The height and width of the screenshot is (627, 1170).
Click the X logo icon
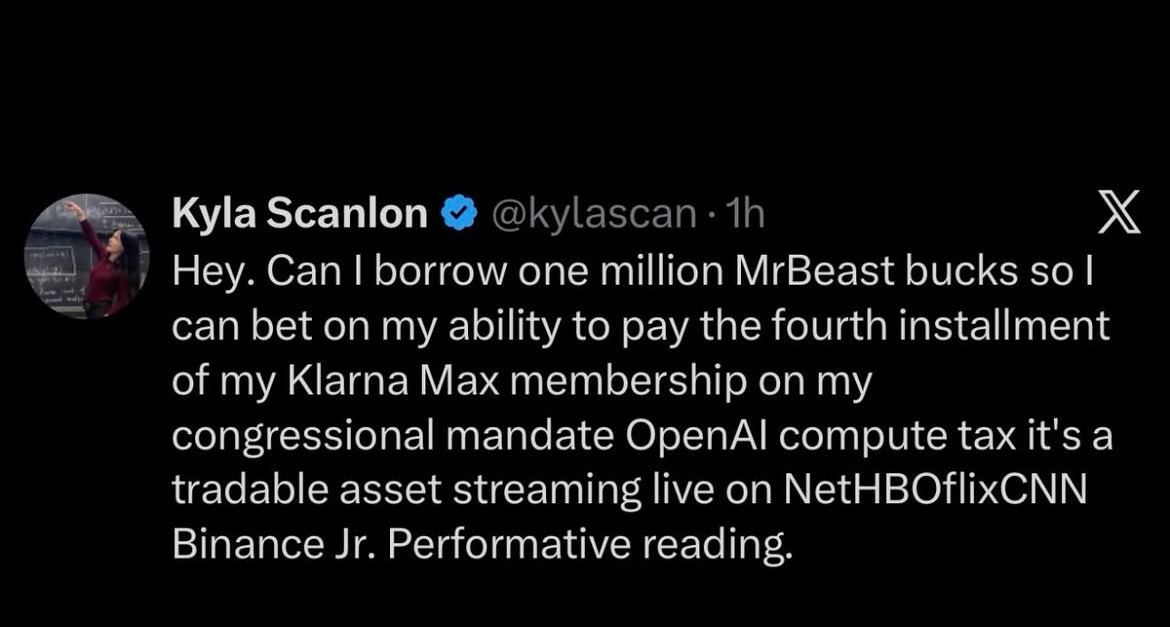[x=1119, y=213]
